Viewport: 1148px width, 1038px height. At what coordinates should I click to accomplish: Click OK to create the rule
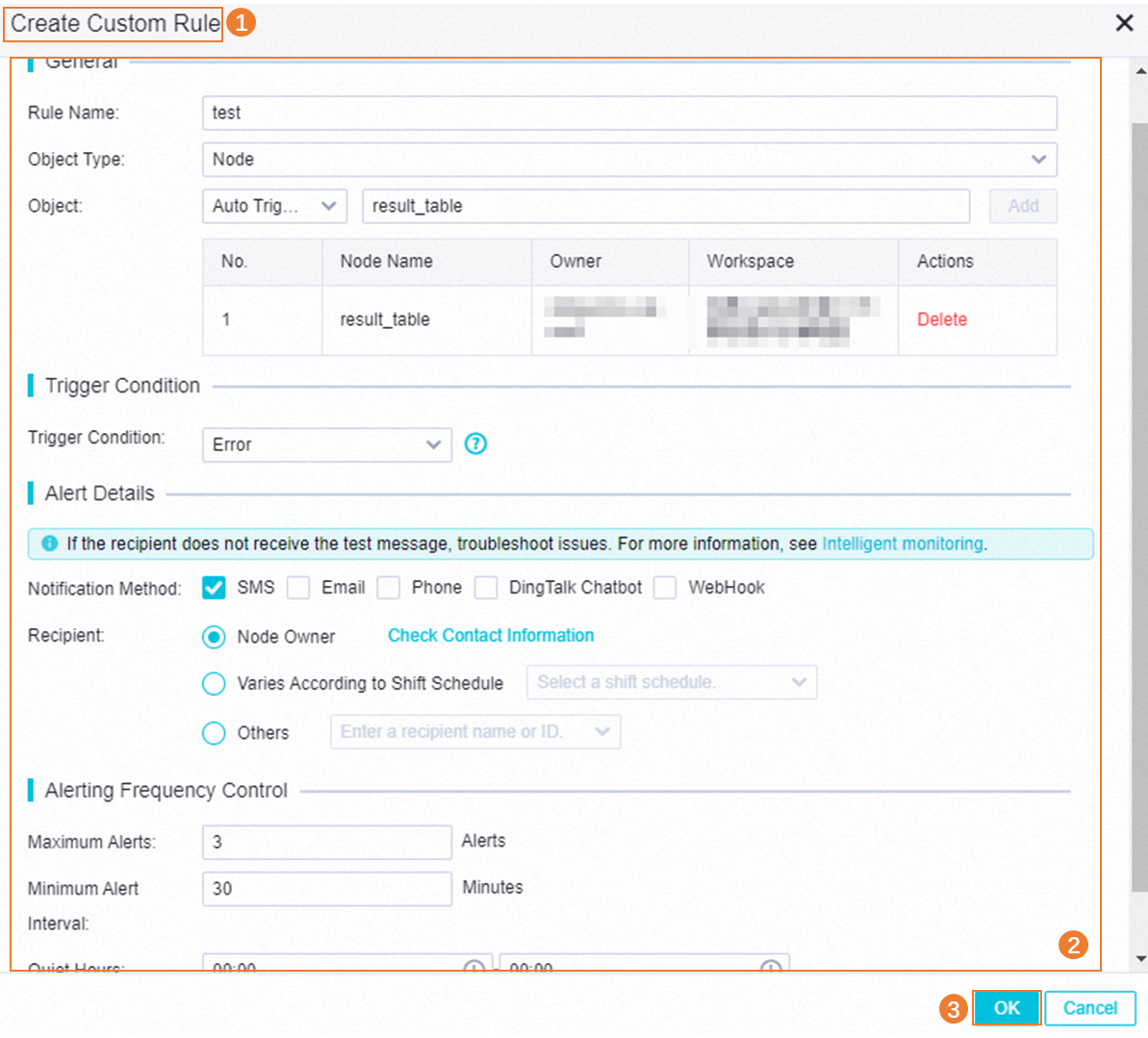(x=1007, y=1007)
